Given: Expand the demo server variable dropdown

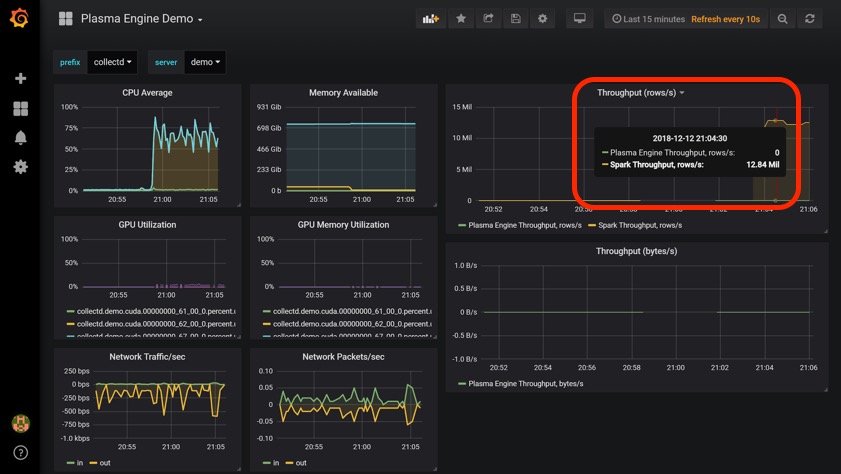Looking at the screenshot, I should pos(205,62).
